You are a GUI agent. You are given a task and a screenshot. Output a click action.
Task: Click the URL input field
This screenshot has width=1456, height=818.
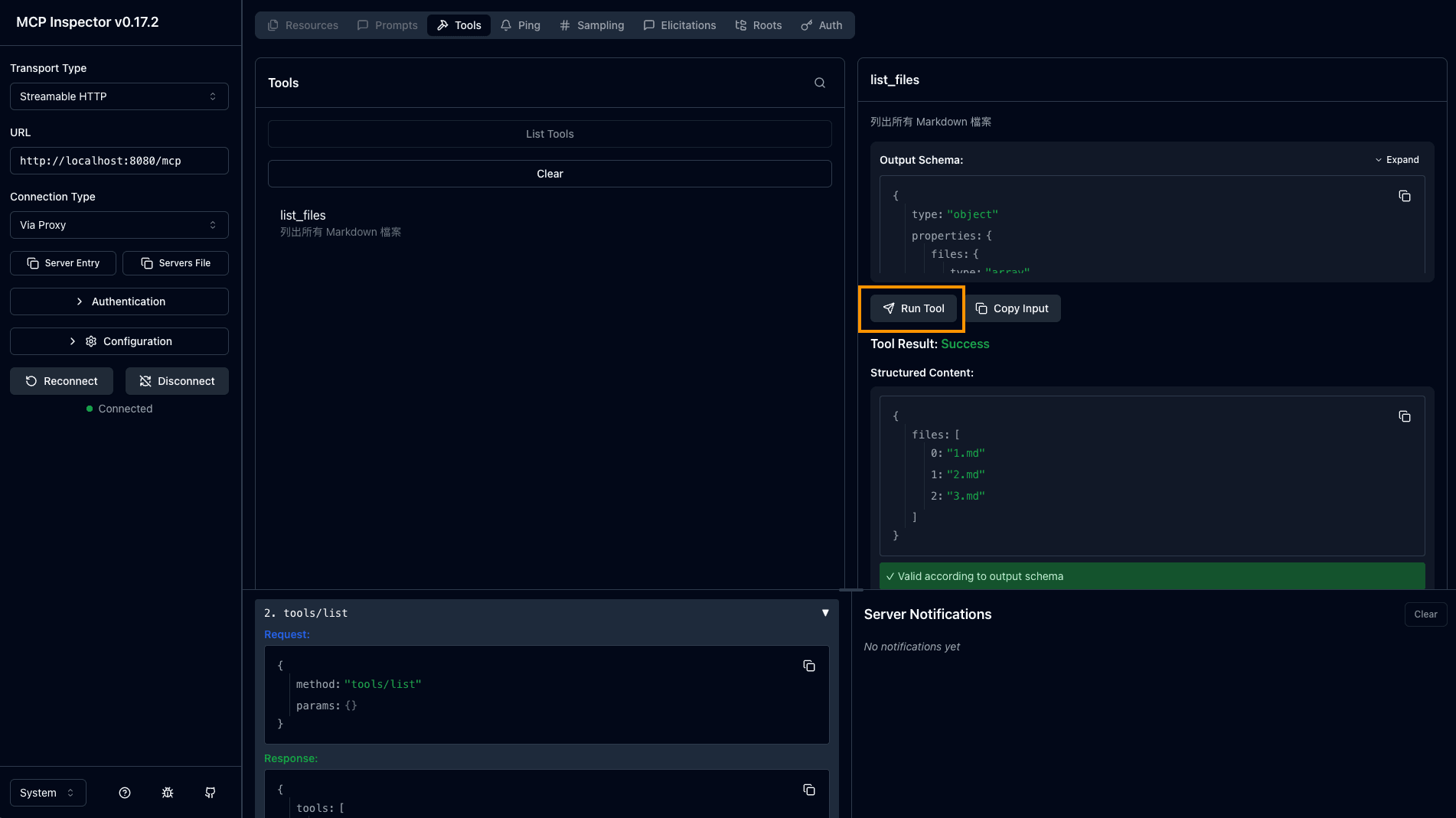tap(119, 161)
